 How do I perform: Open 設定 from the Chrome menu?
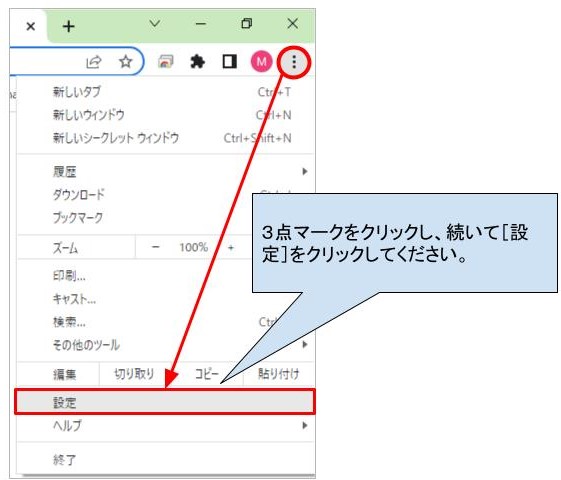(165, 402)
